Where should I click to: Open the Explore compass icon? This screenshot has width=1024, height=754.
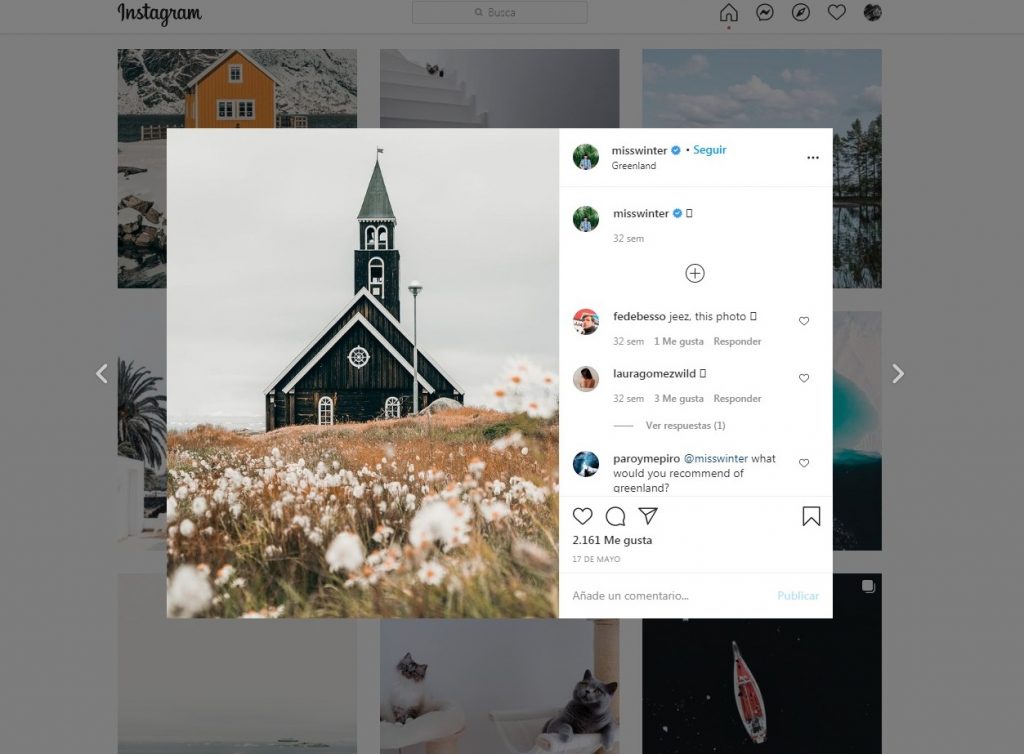(801, 14)
